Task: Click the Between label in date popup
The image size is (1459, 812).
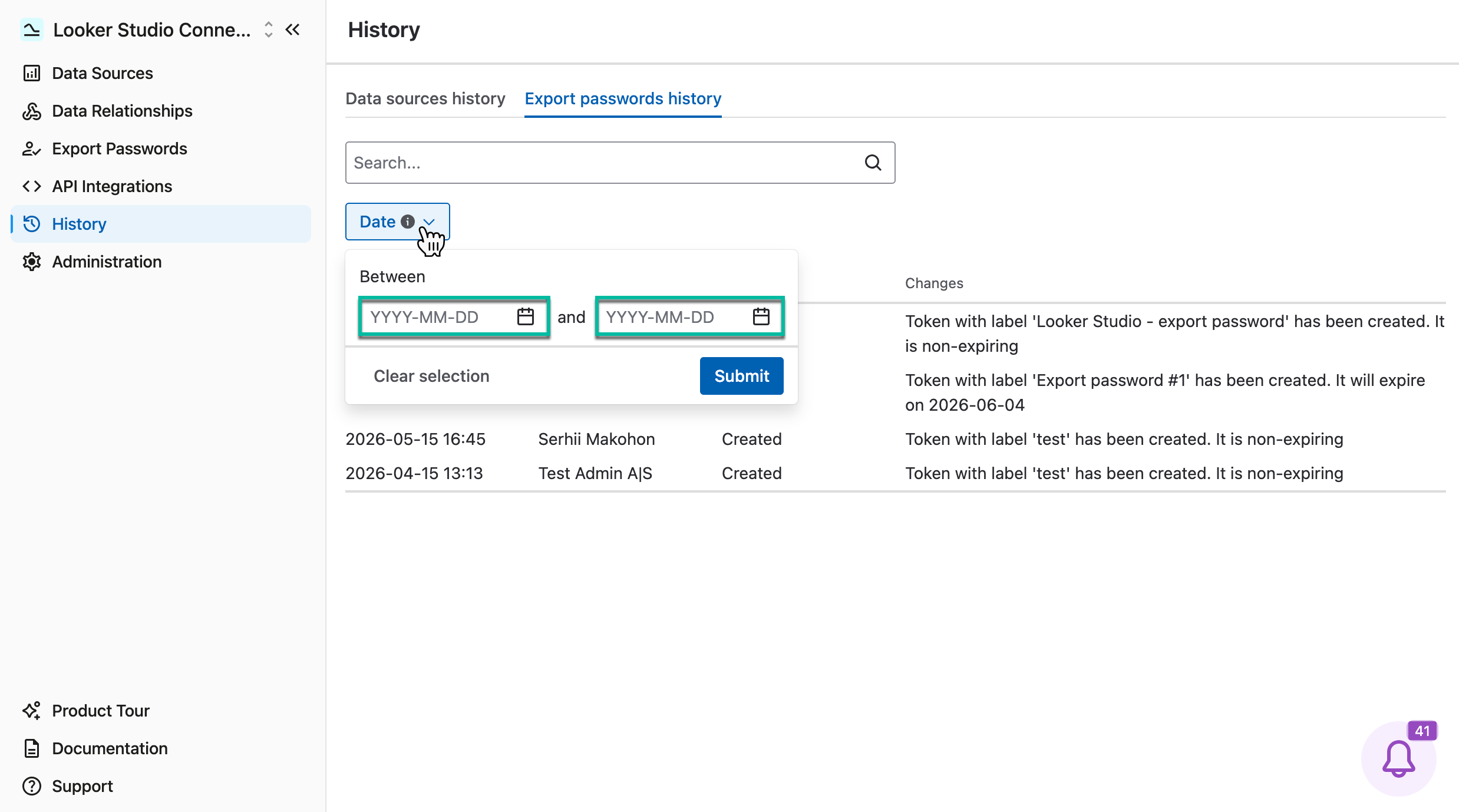Action: click(x=392, y=276)
